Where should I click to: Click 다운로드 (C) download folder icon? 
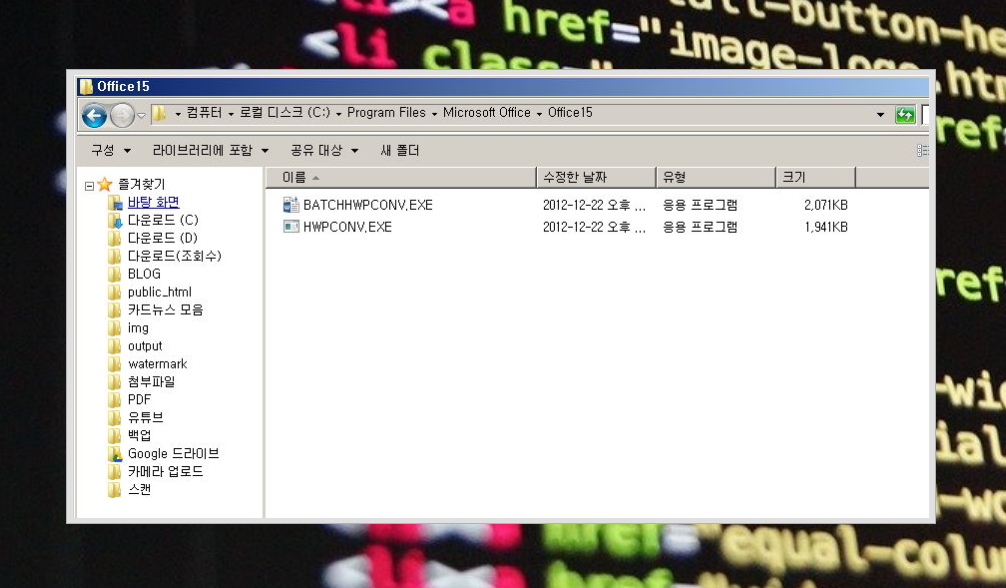[x=115, y=221]
